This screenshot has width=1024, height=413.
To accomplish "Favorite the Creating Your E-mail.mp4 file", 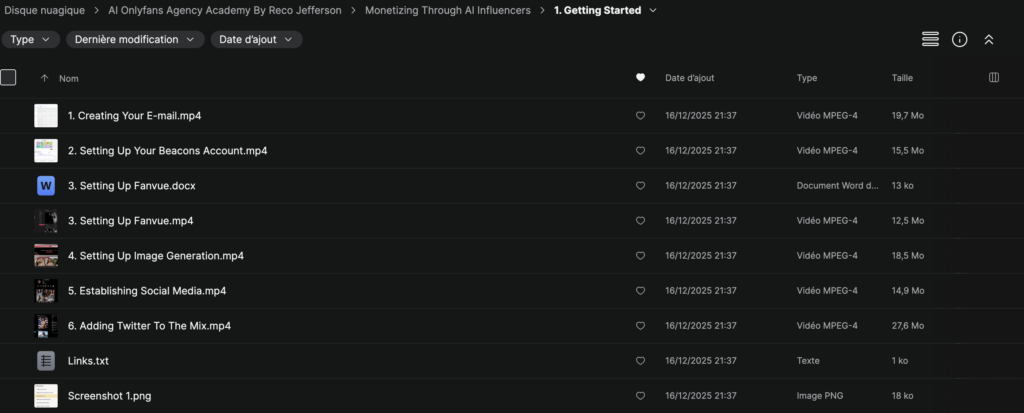I will pyautogui.click(x=640, y=116).
